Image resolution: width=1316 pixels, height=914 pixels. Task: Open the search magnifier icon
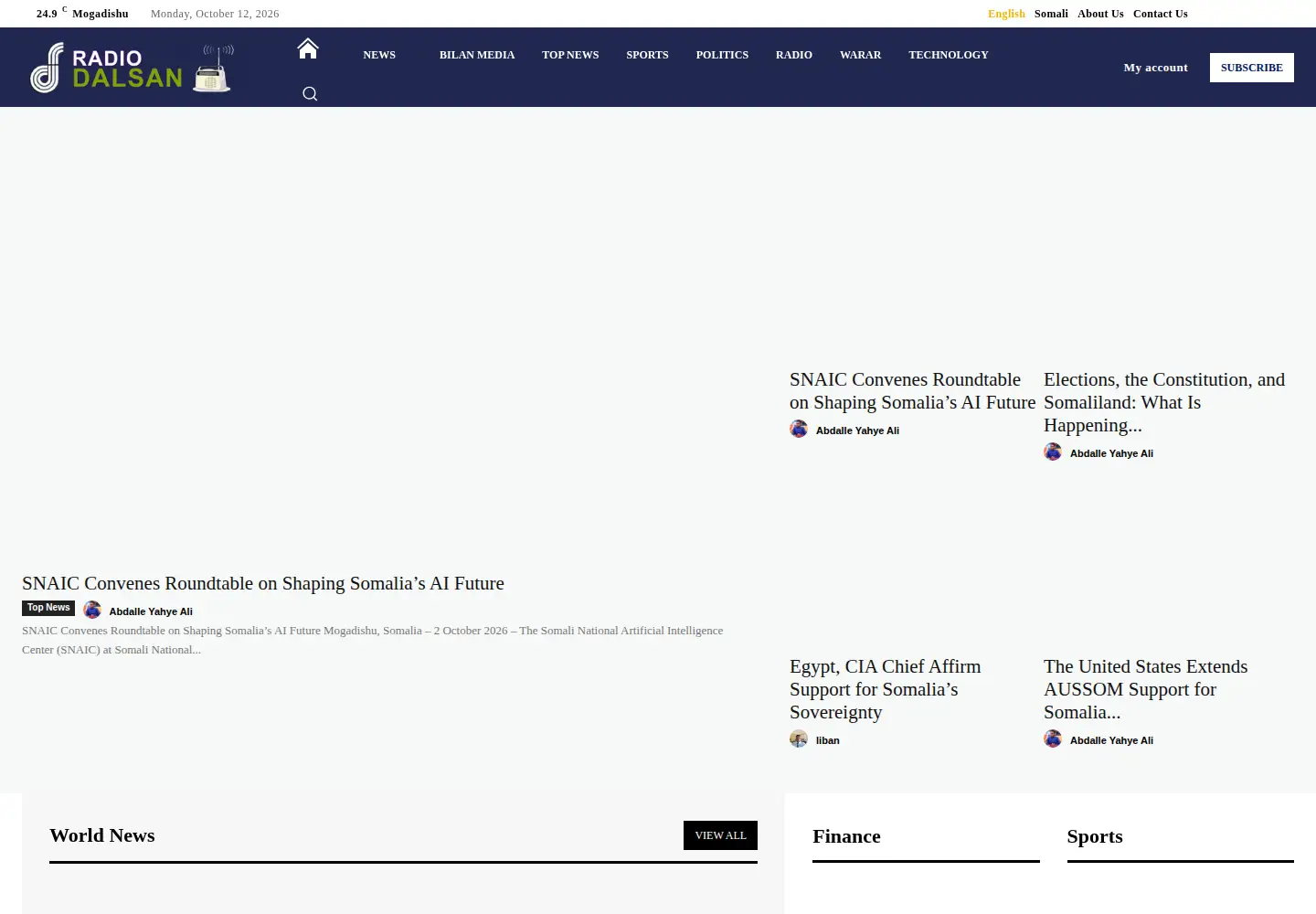coord(310,93)
